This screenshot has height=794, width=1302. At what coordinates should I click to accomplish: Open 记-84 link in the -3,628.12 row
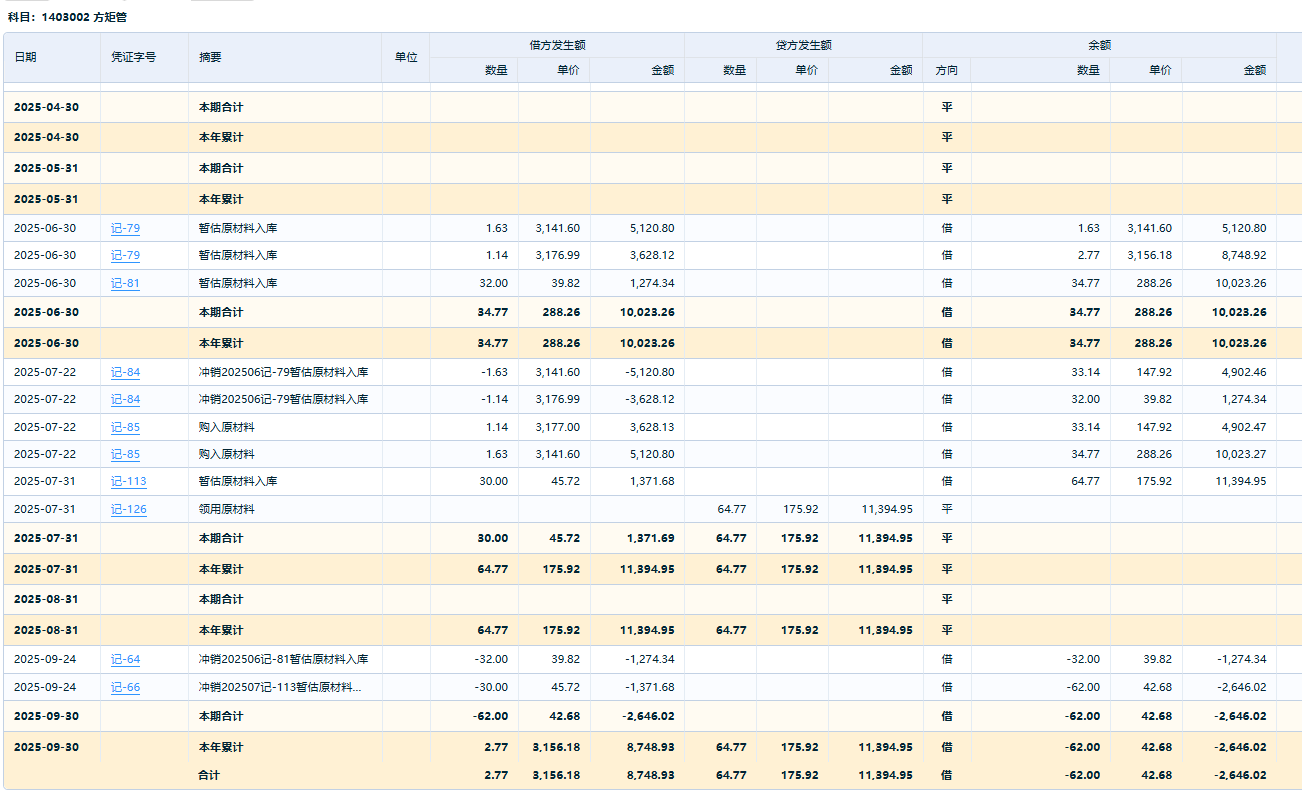pyautogui.click(x=125, y=400)
